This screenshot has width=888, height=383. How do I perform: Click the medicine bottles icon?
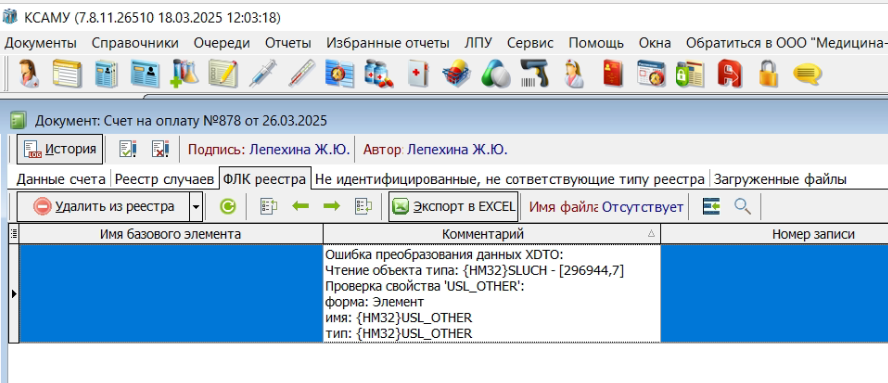click(x=378, y=74)
